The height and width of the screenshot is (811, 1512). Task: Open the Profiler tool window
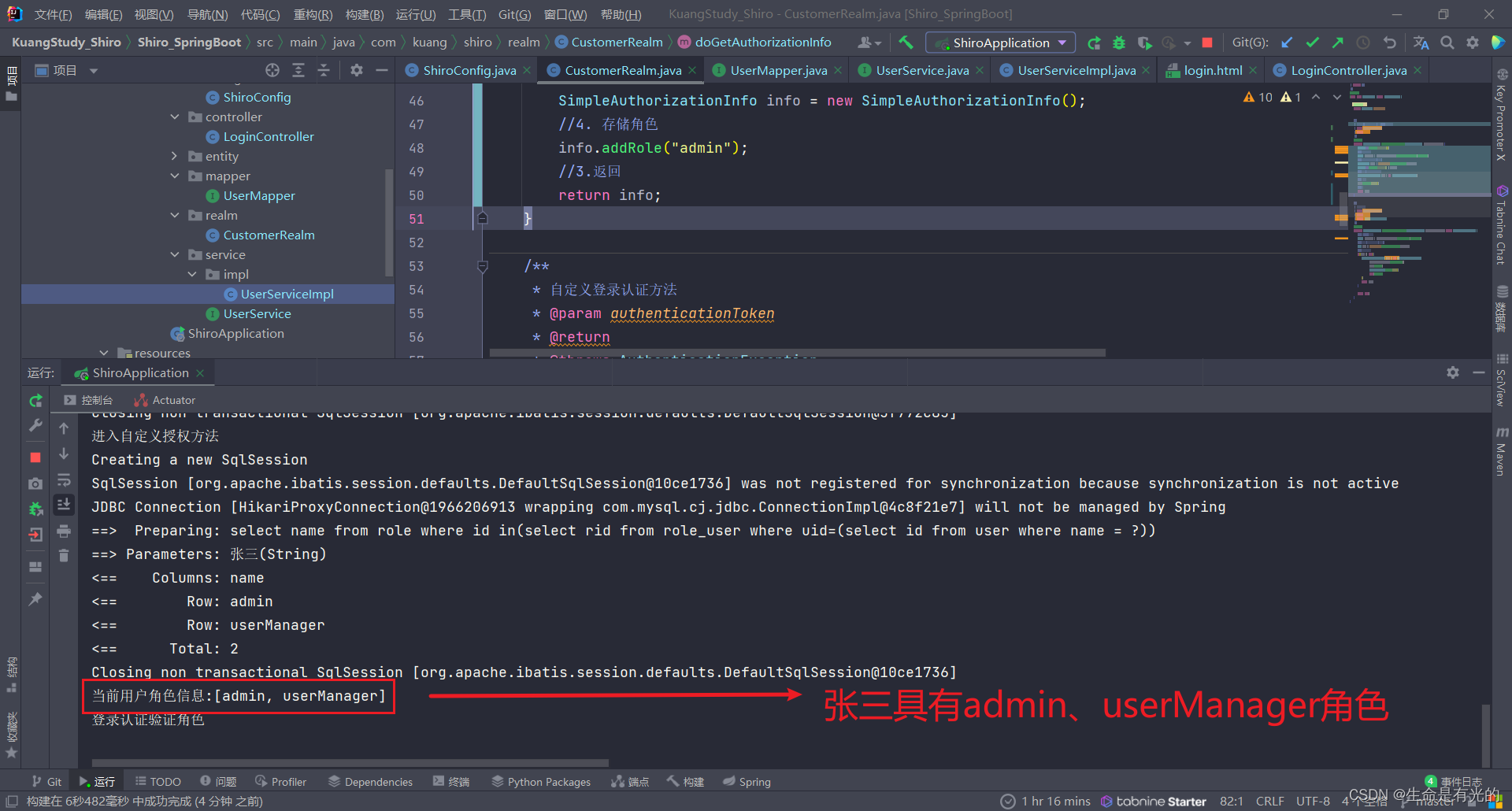pos(281,781)
